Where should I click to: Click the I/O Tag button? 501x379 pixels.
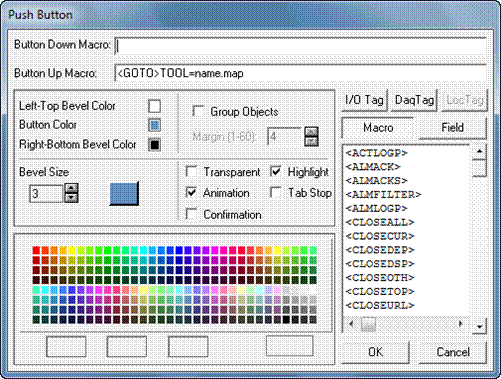pos(364,100)
